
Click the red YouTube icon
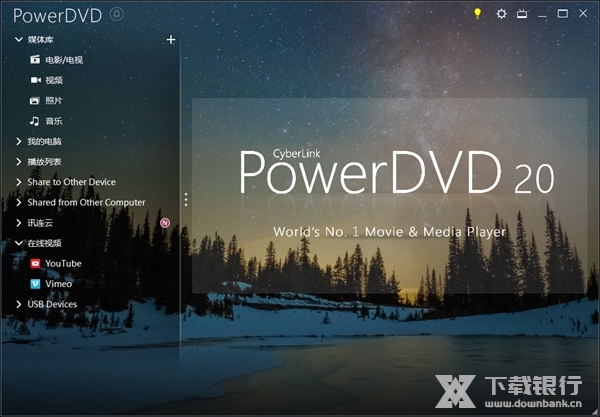[35, 263]
